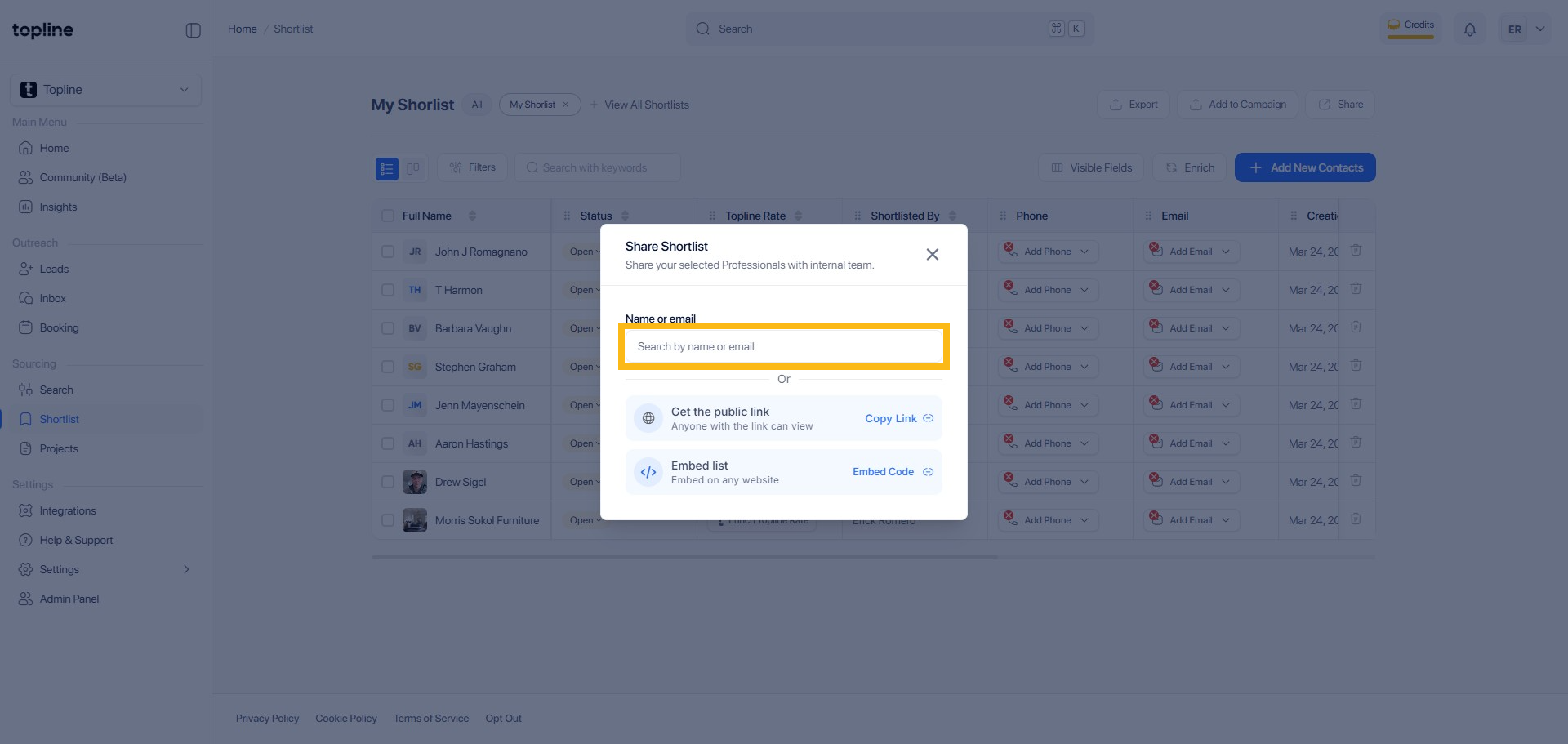Click Add New Contacts
1568x744 pixels.
[1305, 168]
